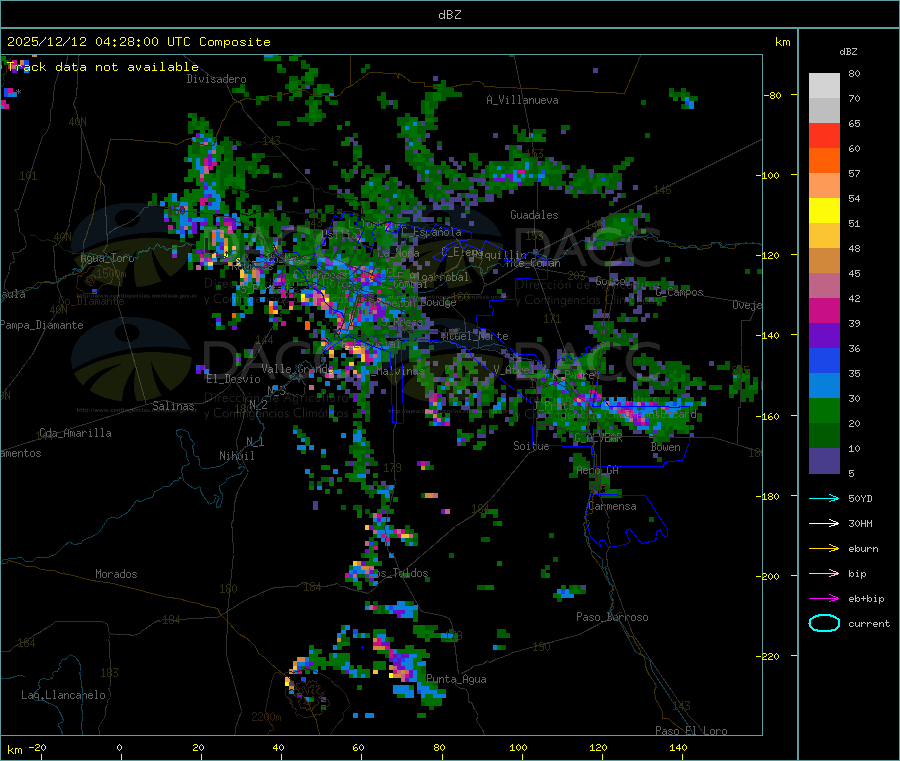Select the dark green 10-20 dBZ swatch
This screenshot has width=900, height=761.
[824, 436]
